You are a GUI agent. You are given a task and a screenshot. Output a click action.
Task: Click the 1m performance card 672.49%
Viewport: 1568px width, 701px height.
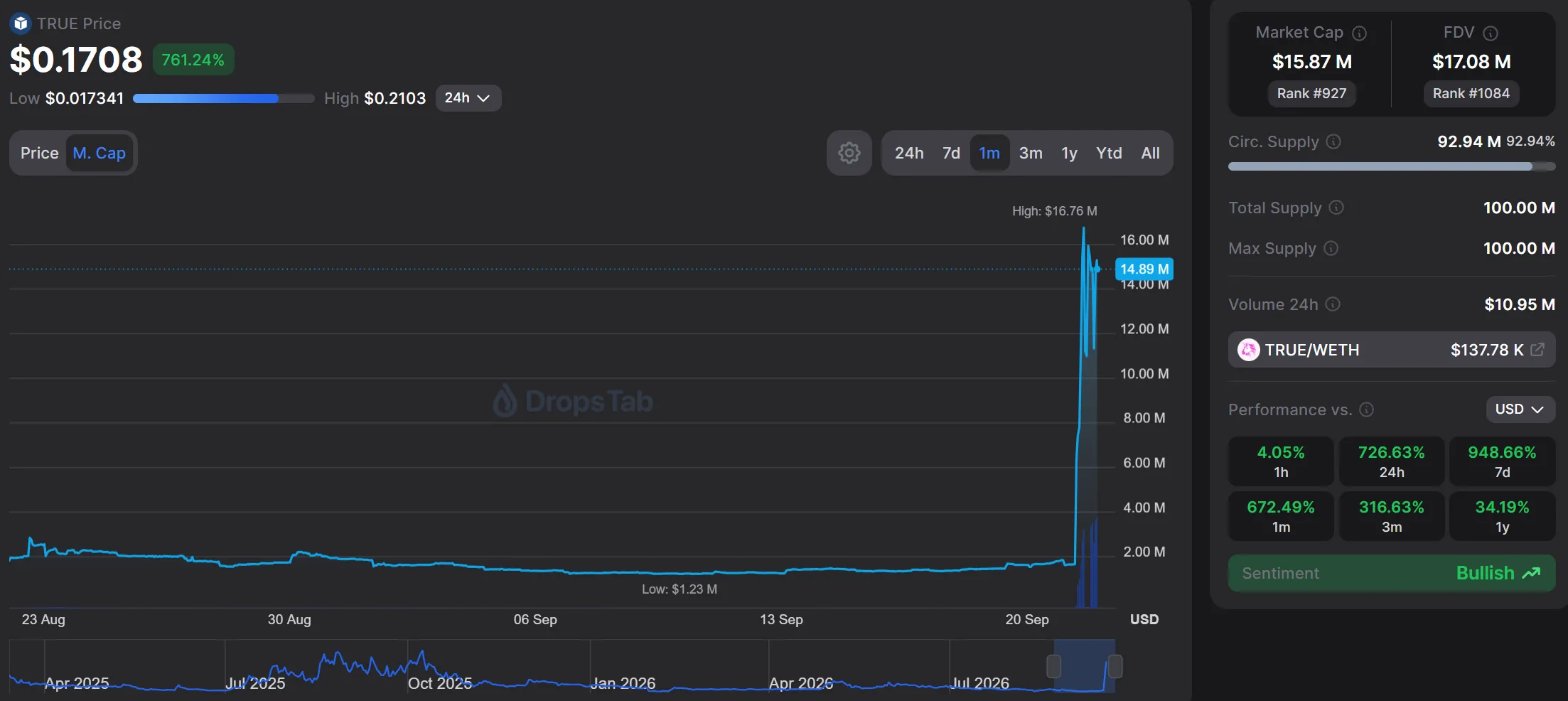tap(1281, 516)
